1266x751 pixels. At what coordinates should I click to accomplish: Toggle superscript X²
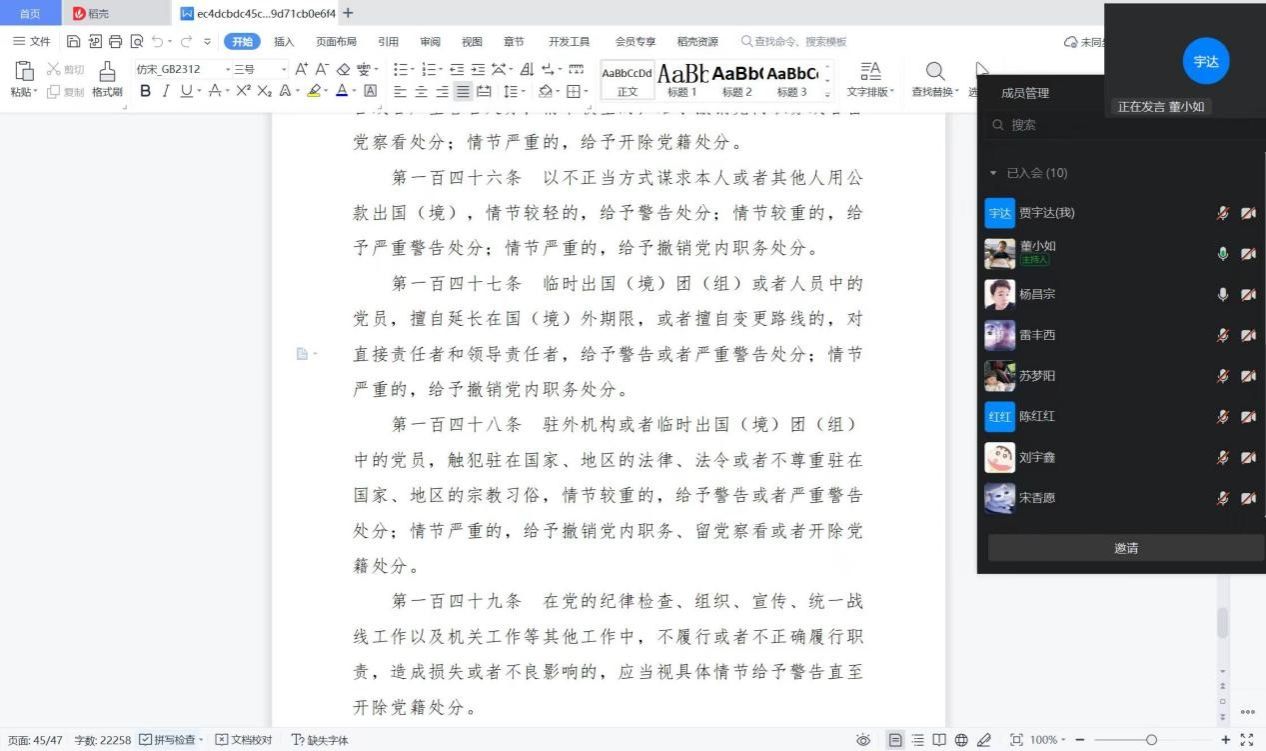point(243,91)
